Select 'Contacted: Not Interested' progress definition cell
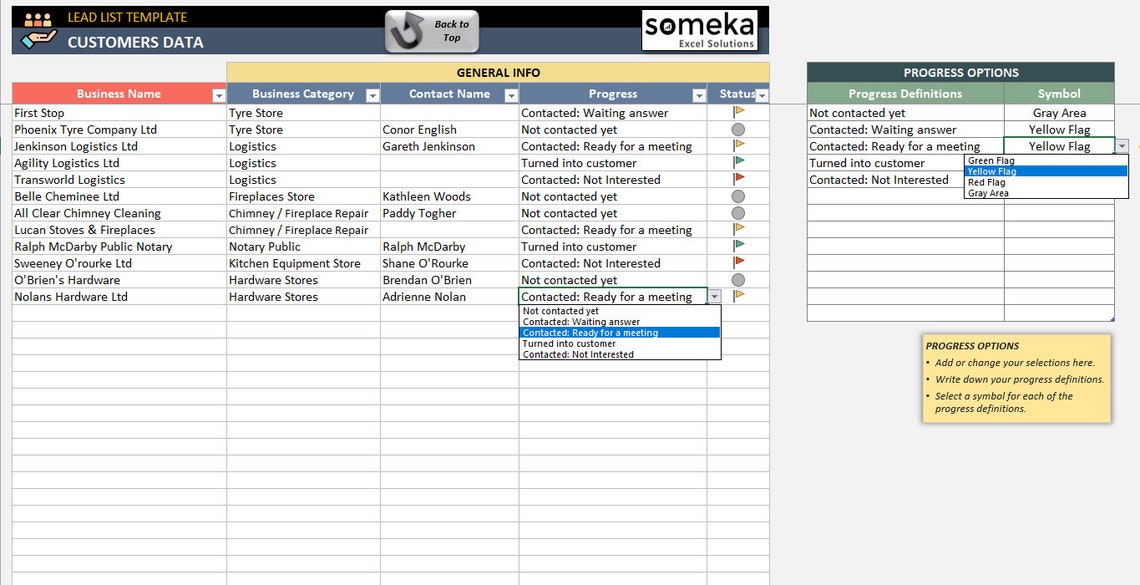The width and height of the screenshot is (1140, 585). click(x=886, y=179)
